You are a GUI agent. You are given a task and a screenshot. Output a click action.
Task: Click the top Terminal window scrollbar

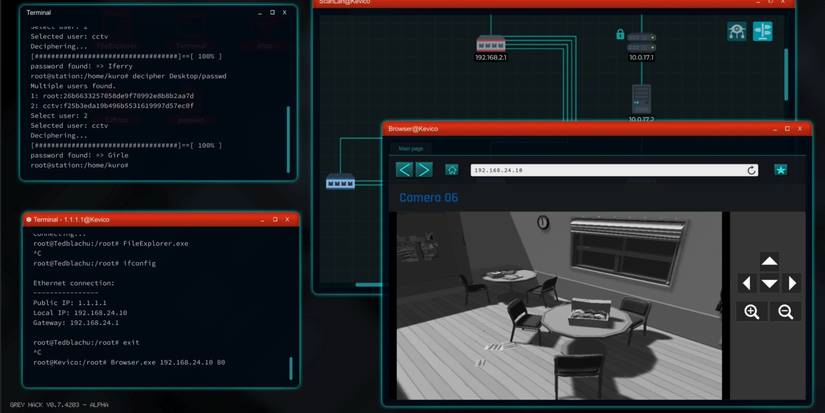point(288,139)
